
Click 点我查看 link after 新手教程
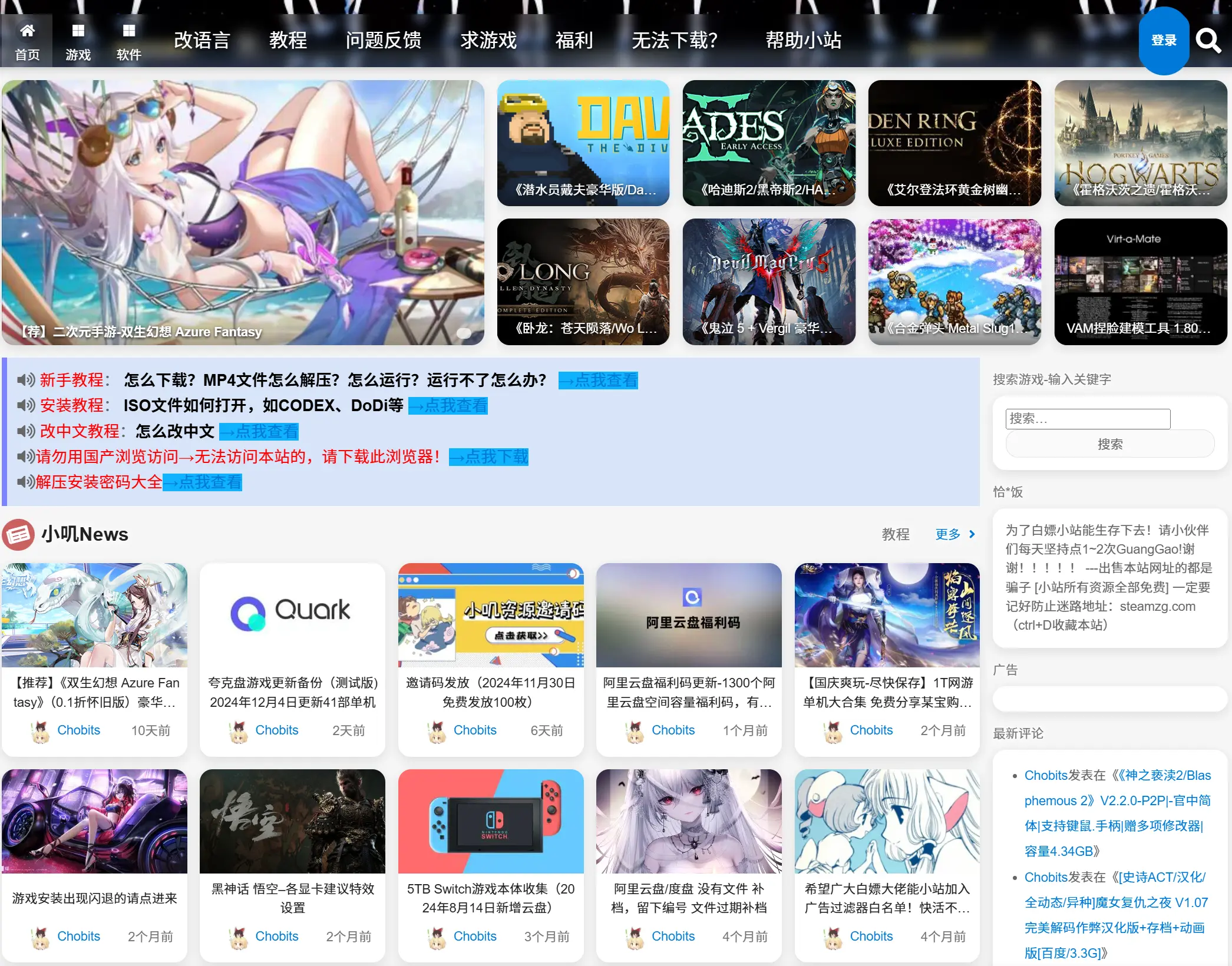(x=598, y=381)
